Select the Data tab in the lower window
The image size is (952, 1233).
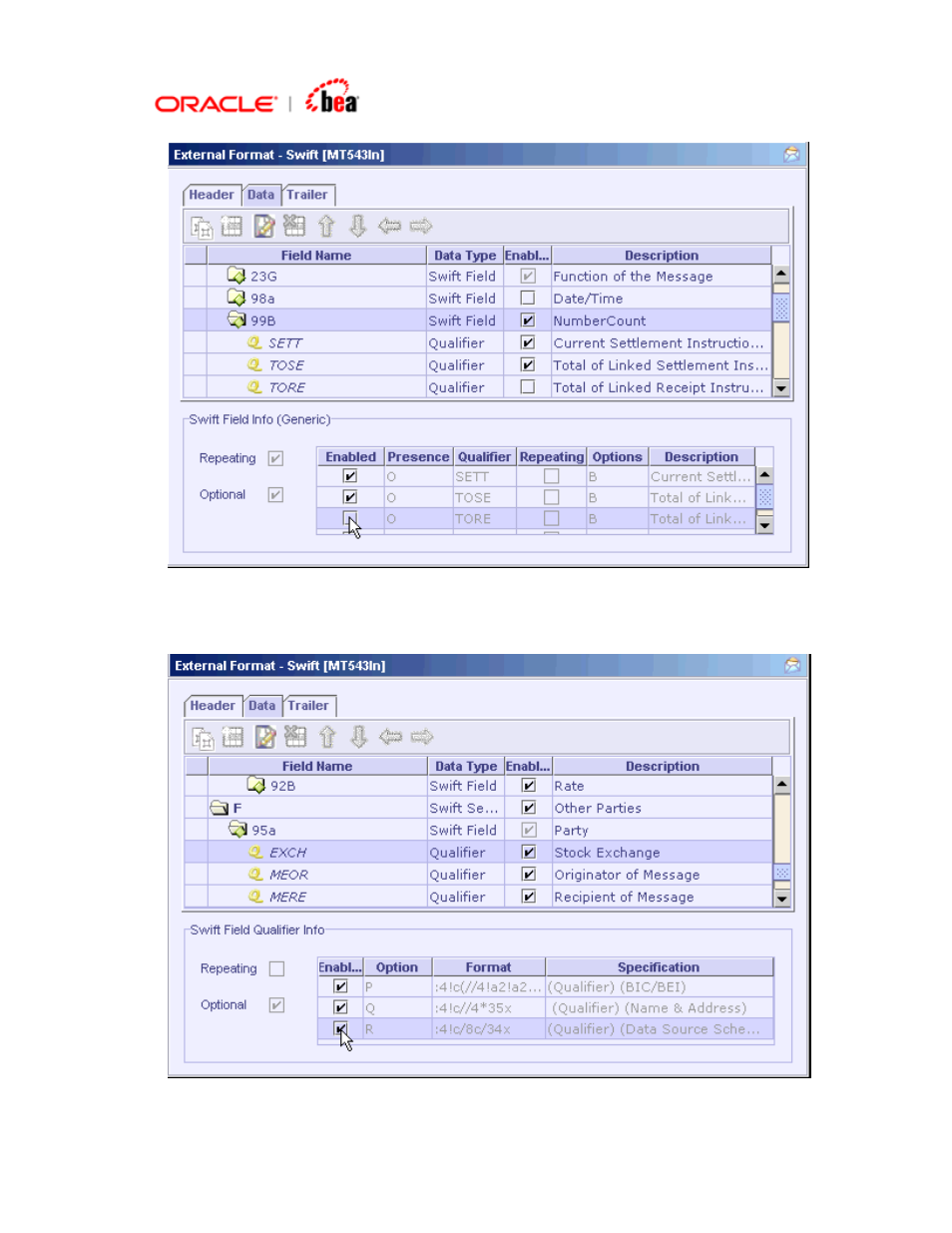(x=262, y=706)
